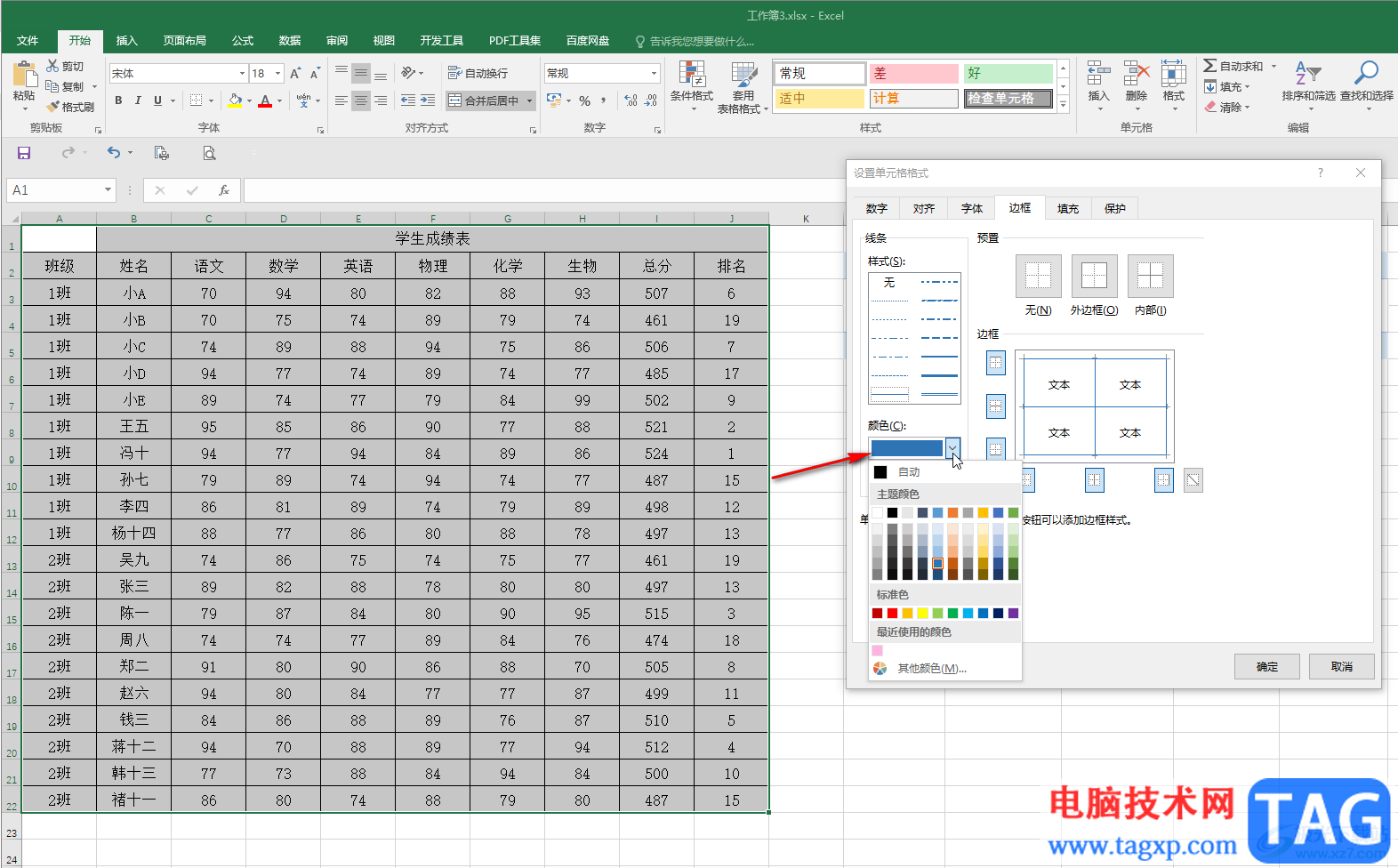Image resolution: width=1398 pixels, height=868 pixels.
Task: Click the Undo arrow icon
Action: click(x=114, y=153)
